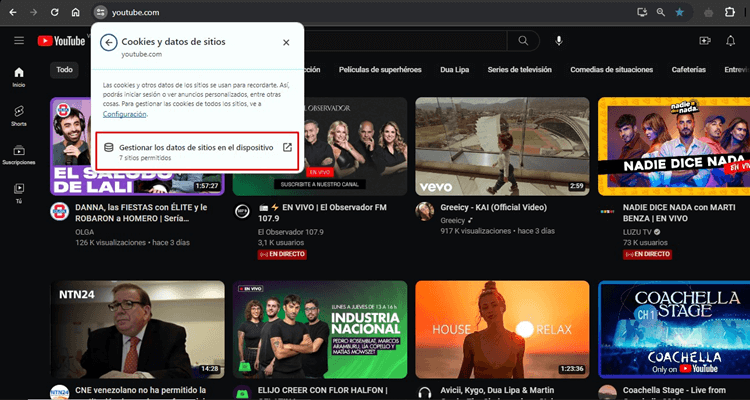The image size is (750, 400).
Task: Open the extensions puzzle icon
Action: (x=729, y=12)
